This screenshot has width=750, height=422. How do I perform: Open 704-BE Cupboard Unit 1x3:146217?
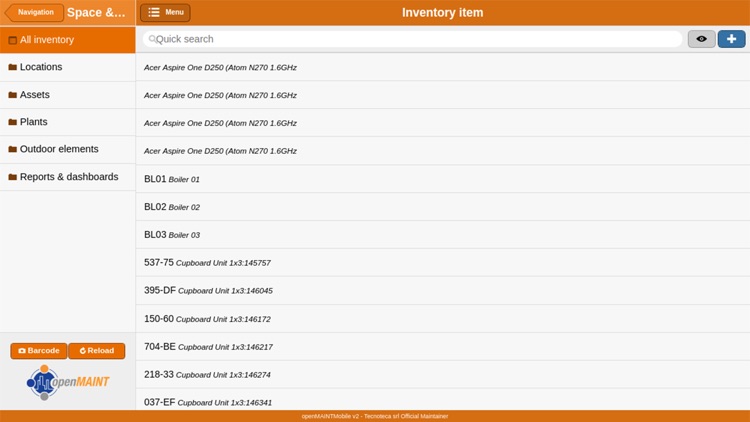[x=443, y=346]
